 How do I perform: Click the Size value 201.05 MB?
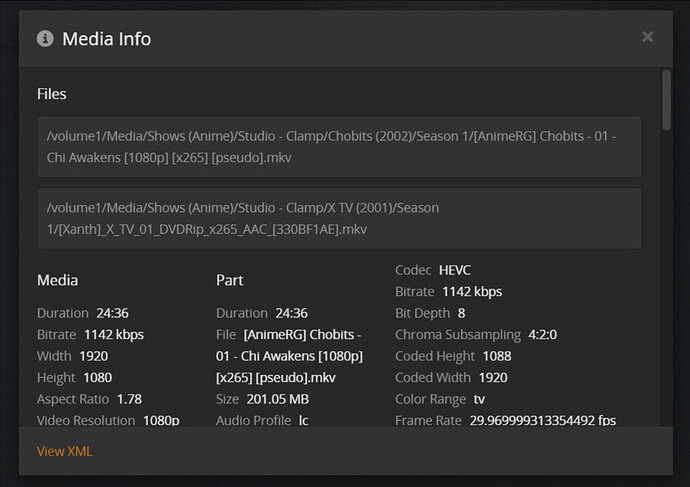278,399
